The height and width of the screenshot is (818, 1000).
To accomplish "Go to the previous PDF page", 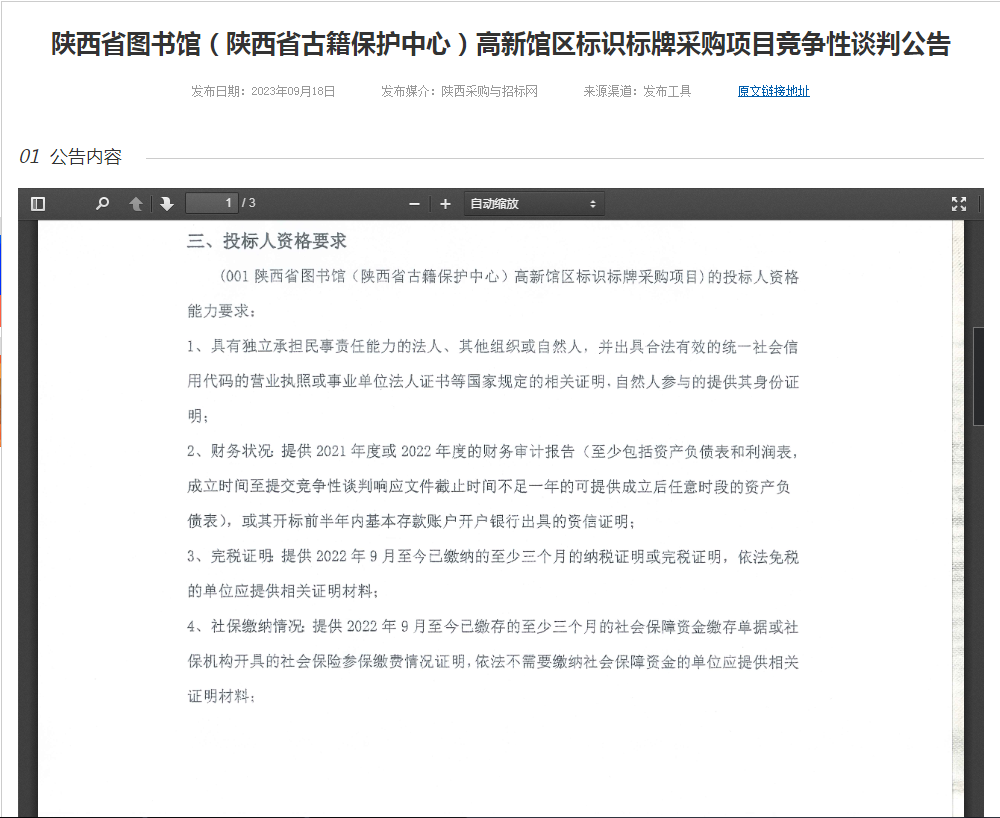I will tap(136, 204).
